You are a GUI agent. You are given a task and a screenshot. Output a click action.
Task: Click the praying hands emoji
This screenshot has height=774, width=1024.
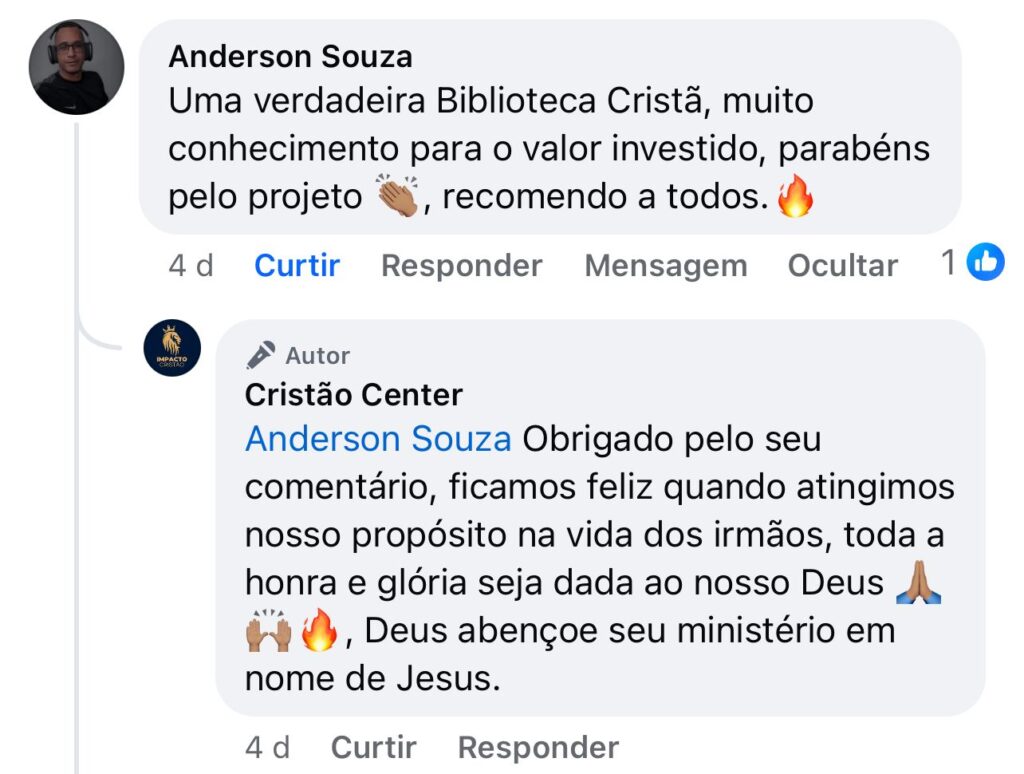919,582
